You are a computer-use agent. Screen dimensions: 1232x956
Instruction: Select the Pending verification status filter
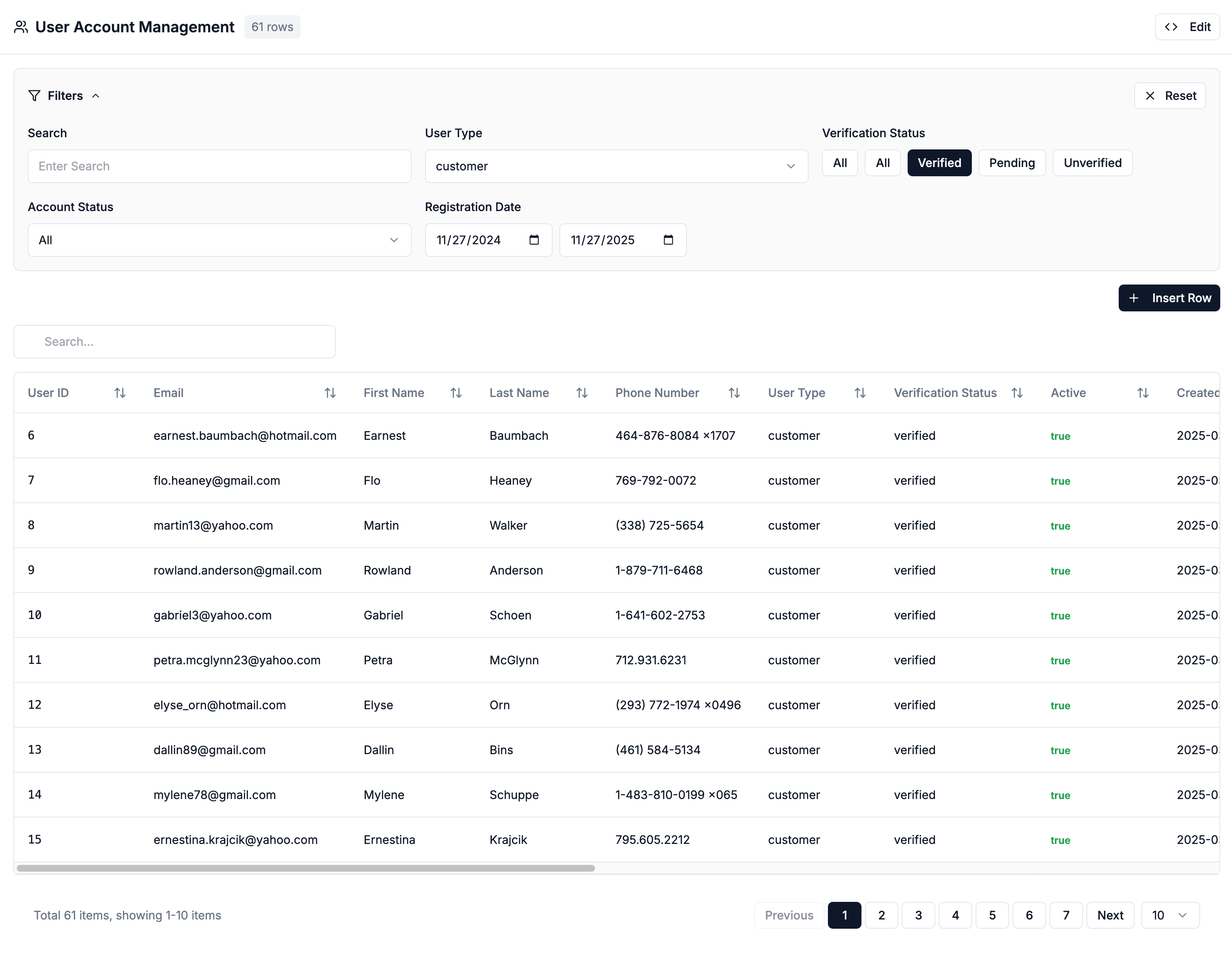(x=1012, y=162)
